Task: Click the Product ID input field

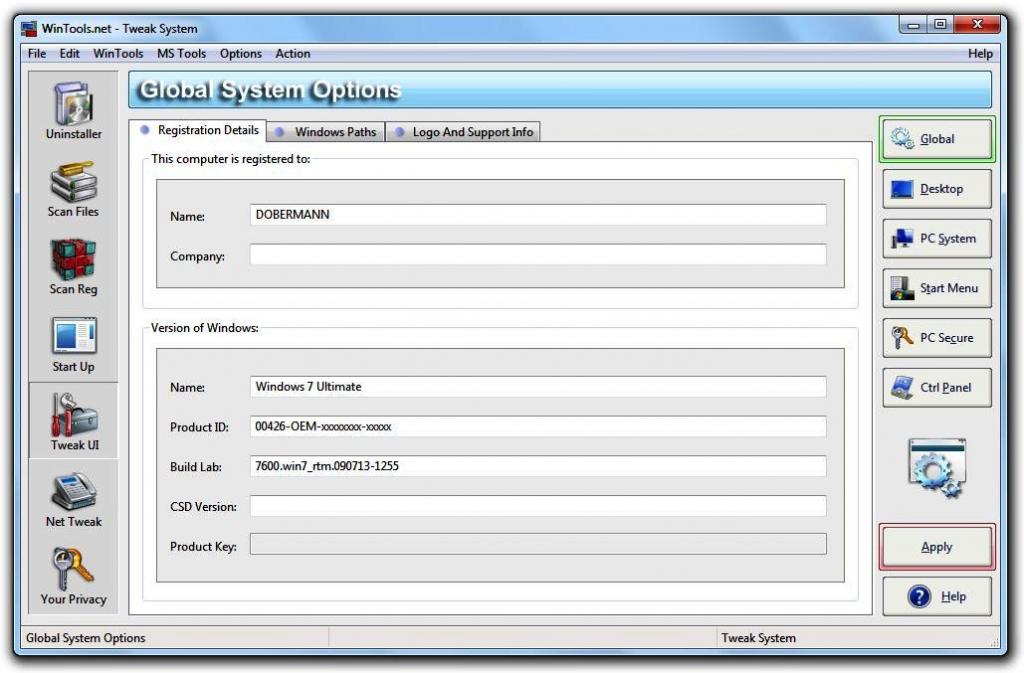Action: pyautogui.click(x=538, y=426)
